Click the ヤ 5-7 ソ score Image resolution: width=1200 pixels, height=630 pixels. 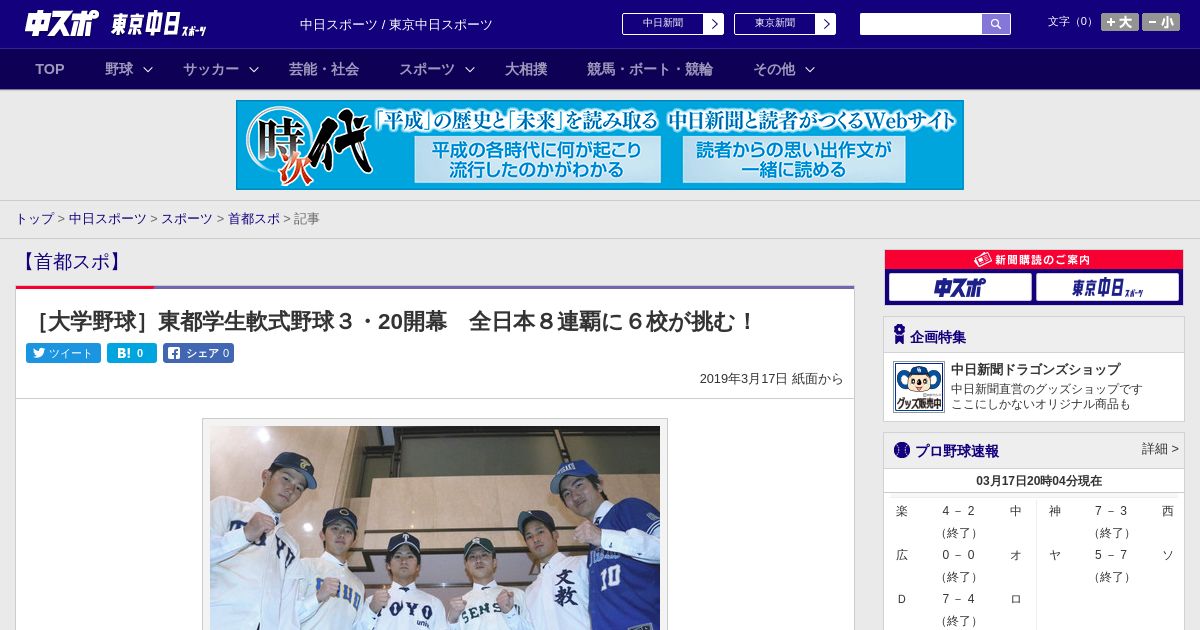click(1111, 555)
